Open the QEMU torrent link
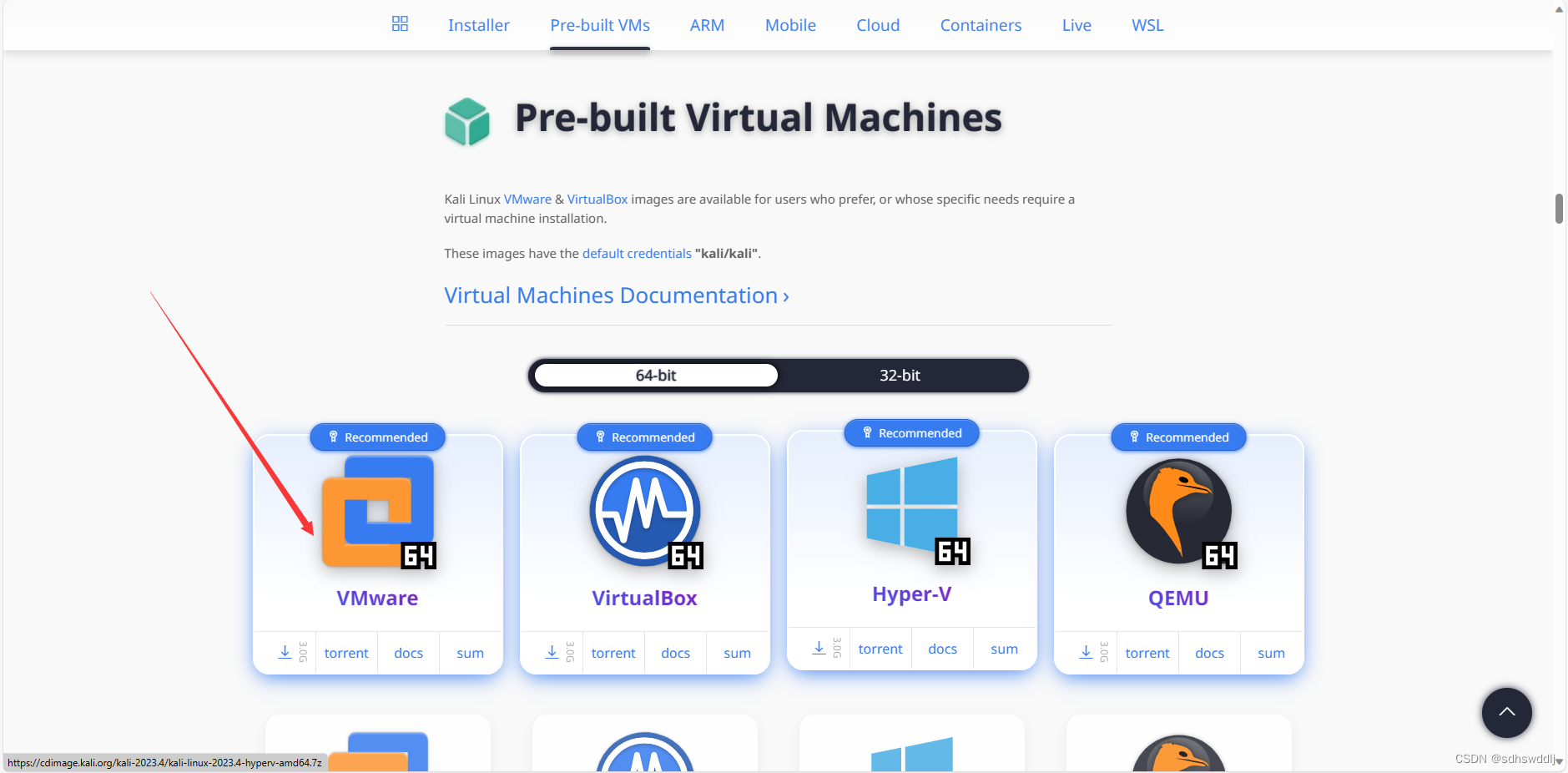Screen dimensions: 1568x773 [x=1147, y=653]
